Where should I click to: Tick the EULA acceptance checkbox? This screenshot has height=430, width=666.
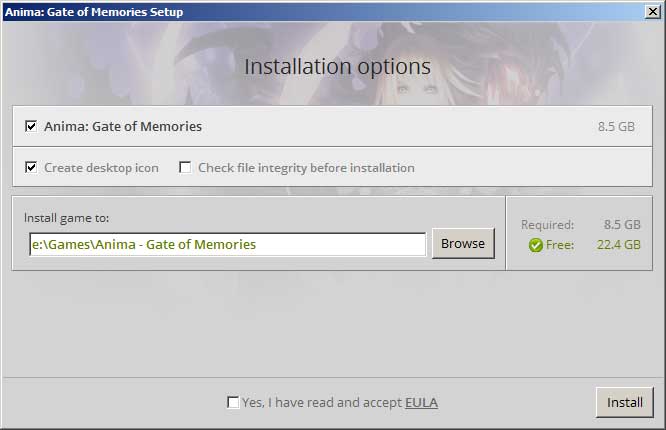[233, 402]
